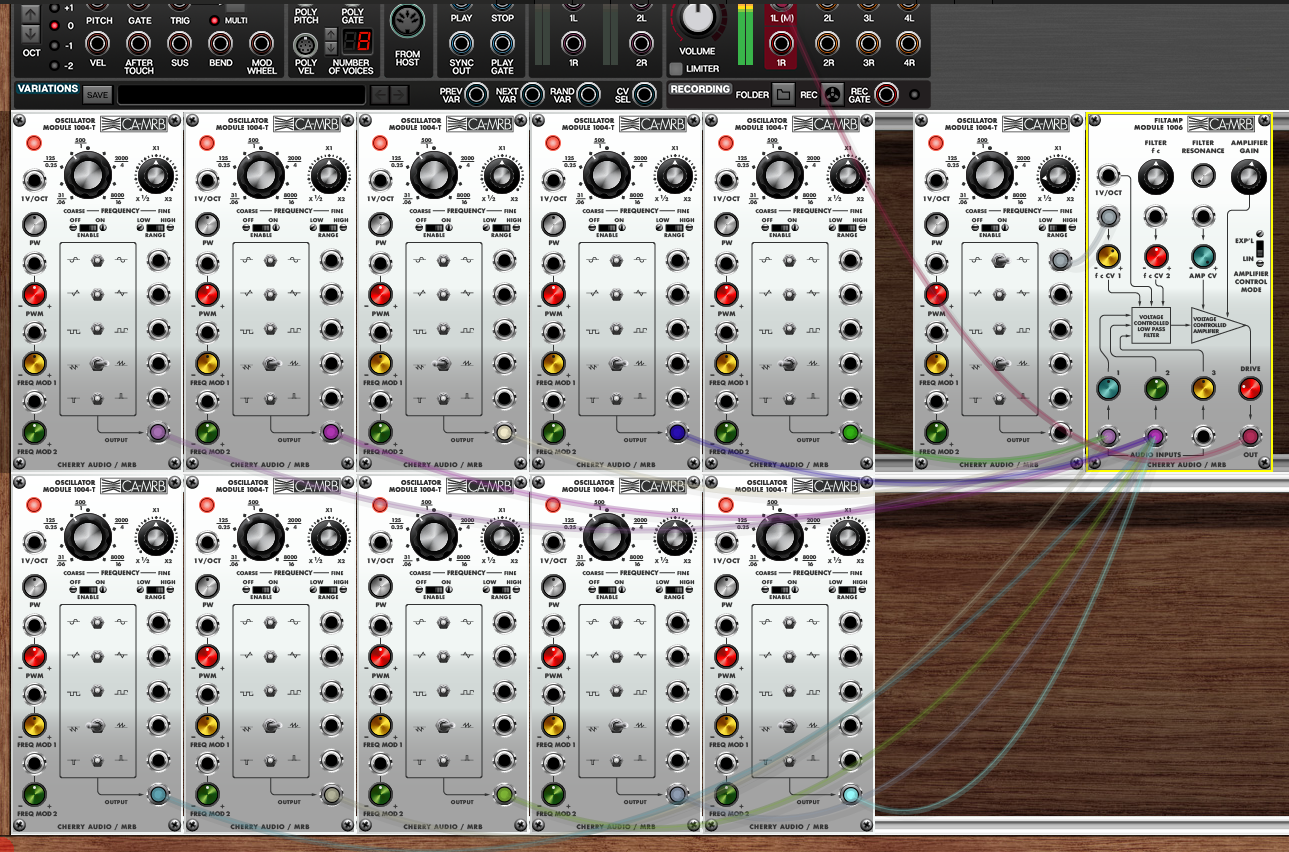
Task: Click the variations name field
Action: point(241,95)
